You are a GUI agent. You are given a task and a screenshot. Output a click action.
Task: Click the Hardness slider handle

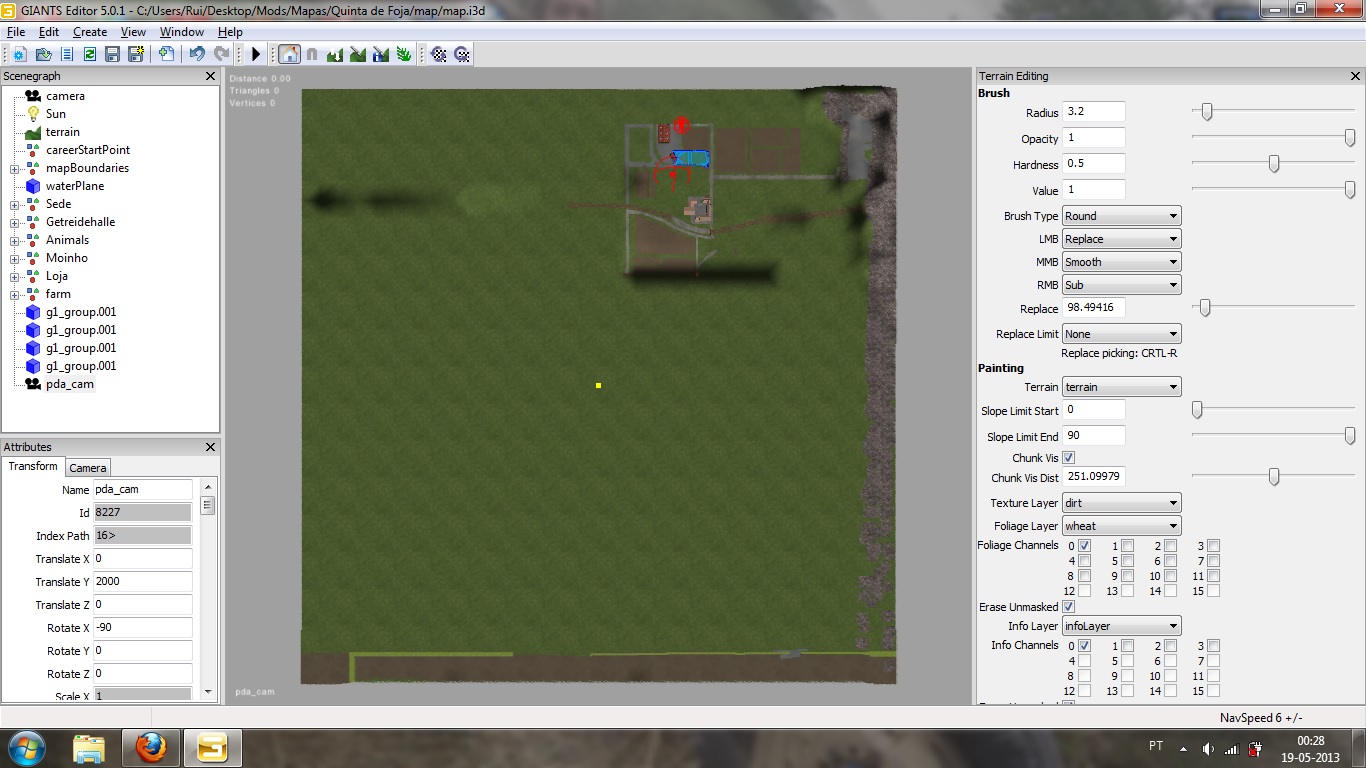click(1274, 164)
